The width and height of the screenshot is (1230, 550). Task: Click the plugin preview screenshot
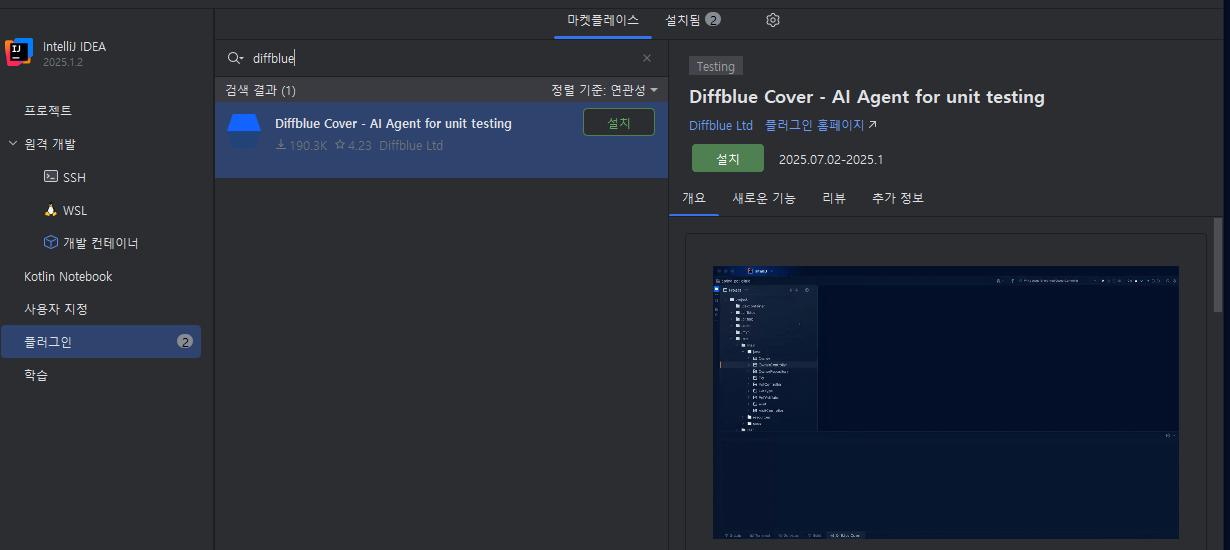(946, 402)
